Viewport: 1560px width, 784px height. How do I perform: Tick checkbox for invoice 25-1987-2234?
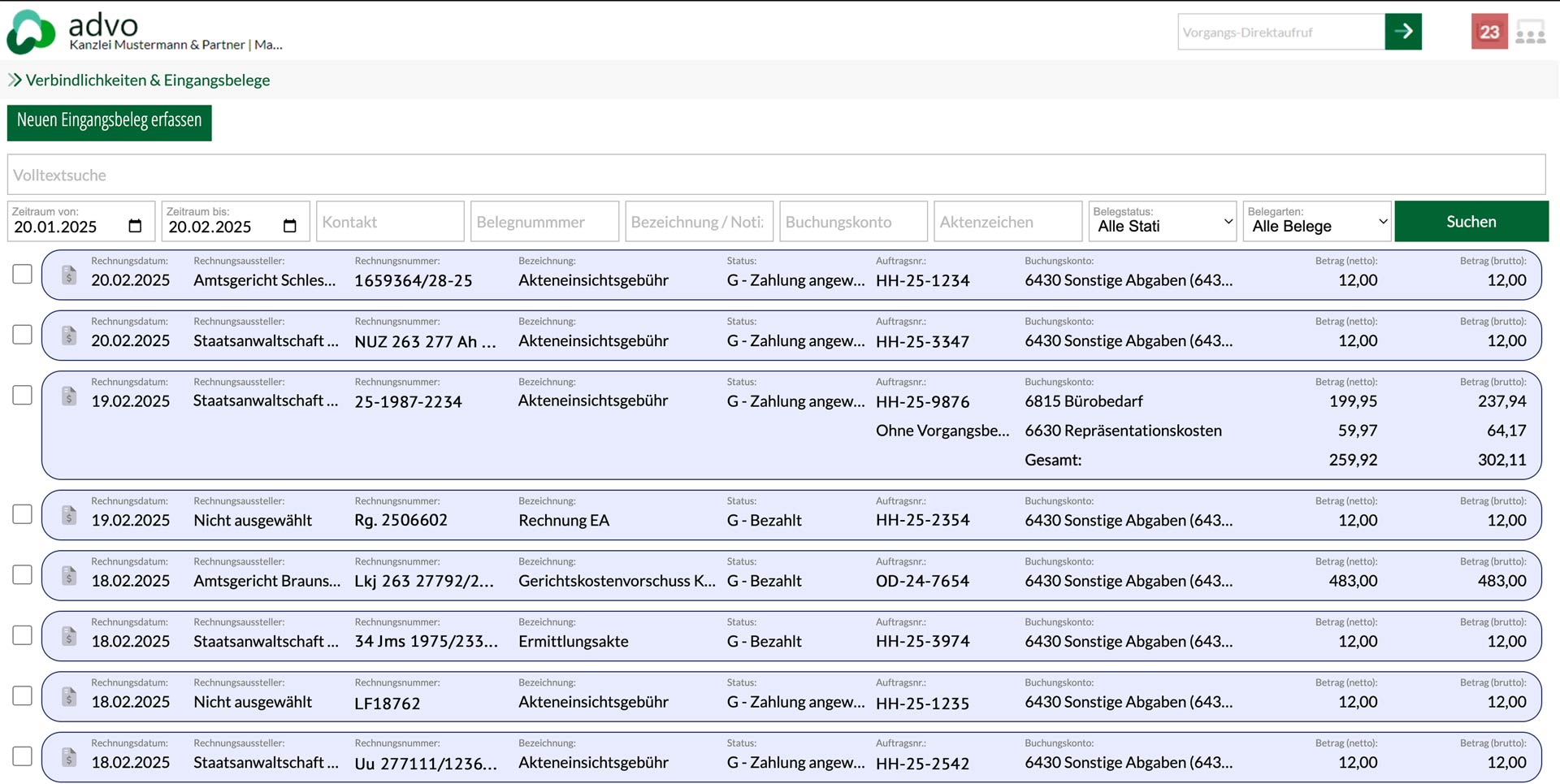(23, 396)
